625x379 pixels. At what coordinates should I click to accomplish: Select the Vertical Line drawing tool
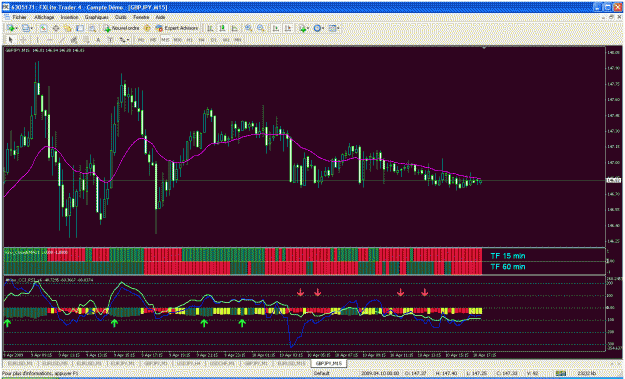coord(37,39)
